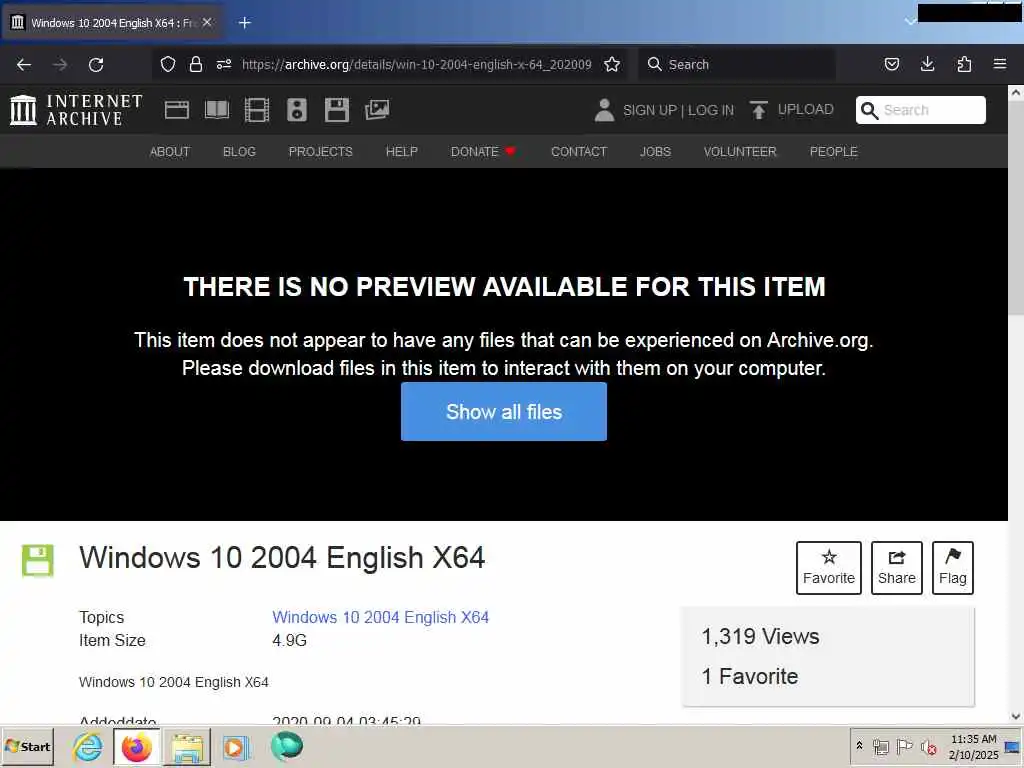Open tracking protection shield icon
Image resolution: width=1024 pixels, height=768 pixels.
pyautogui.click(x=168, y=64)
